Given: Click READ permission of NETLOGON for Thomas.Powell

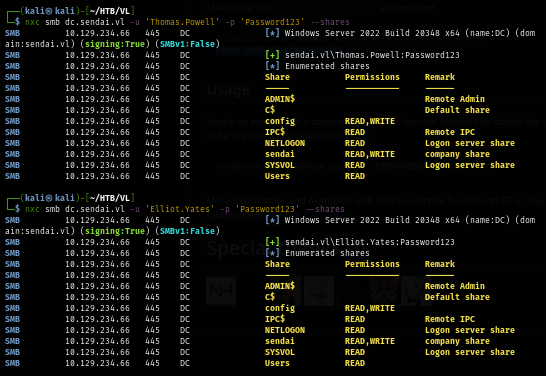Looking at the screenshot, I should click(355, 143).
